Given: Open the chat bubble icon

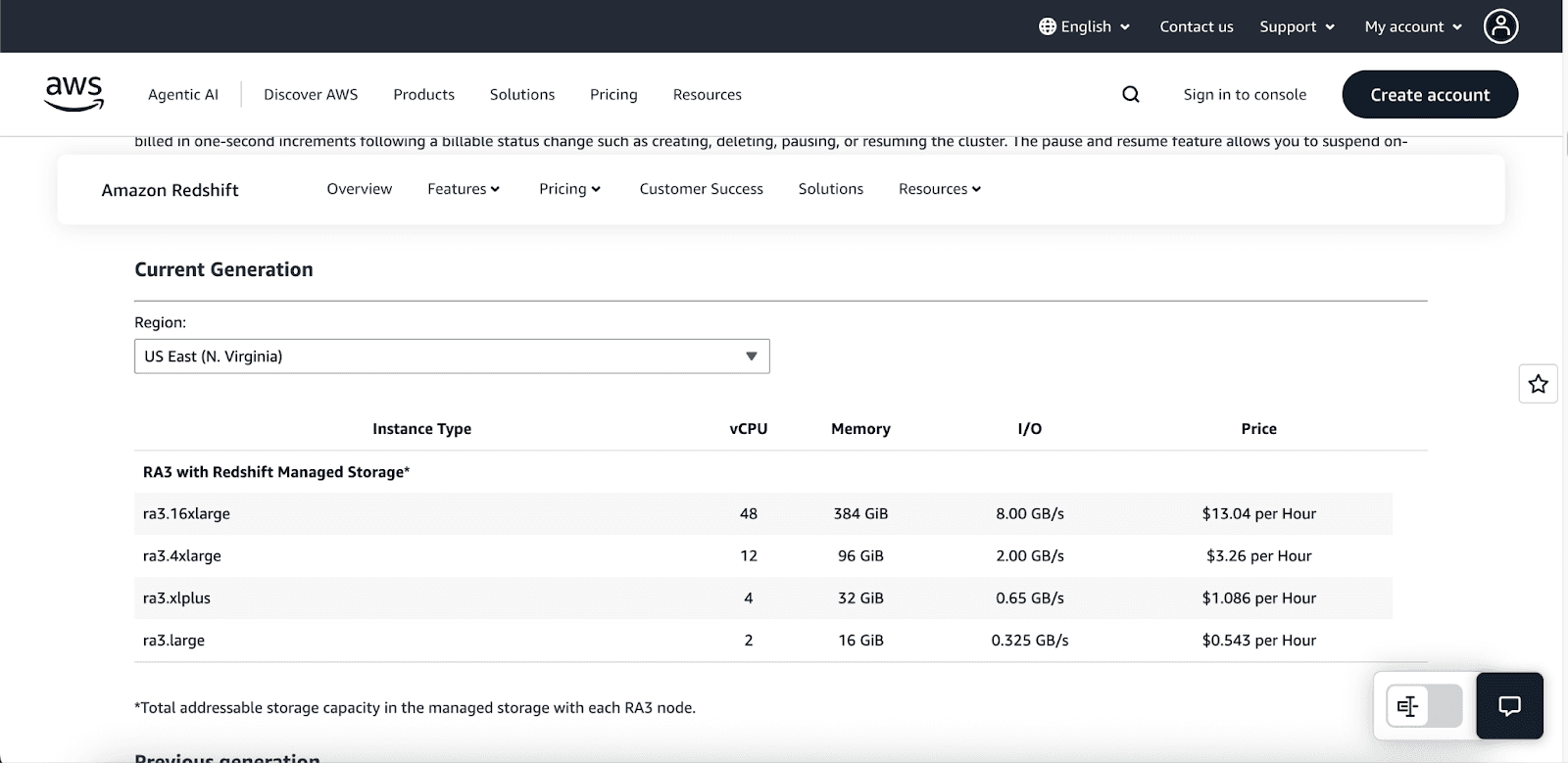Looking at the screenshot, I should (x=1510, y=705).
